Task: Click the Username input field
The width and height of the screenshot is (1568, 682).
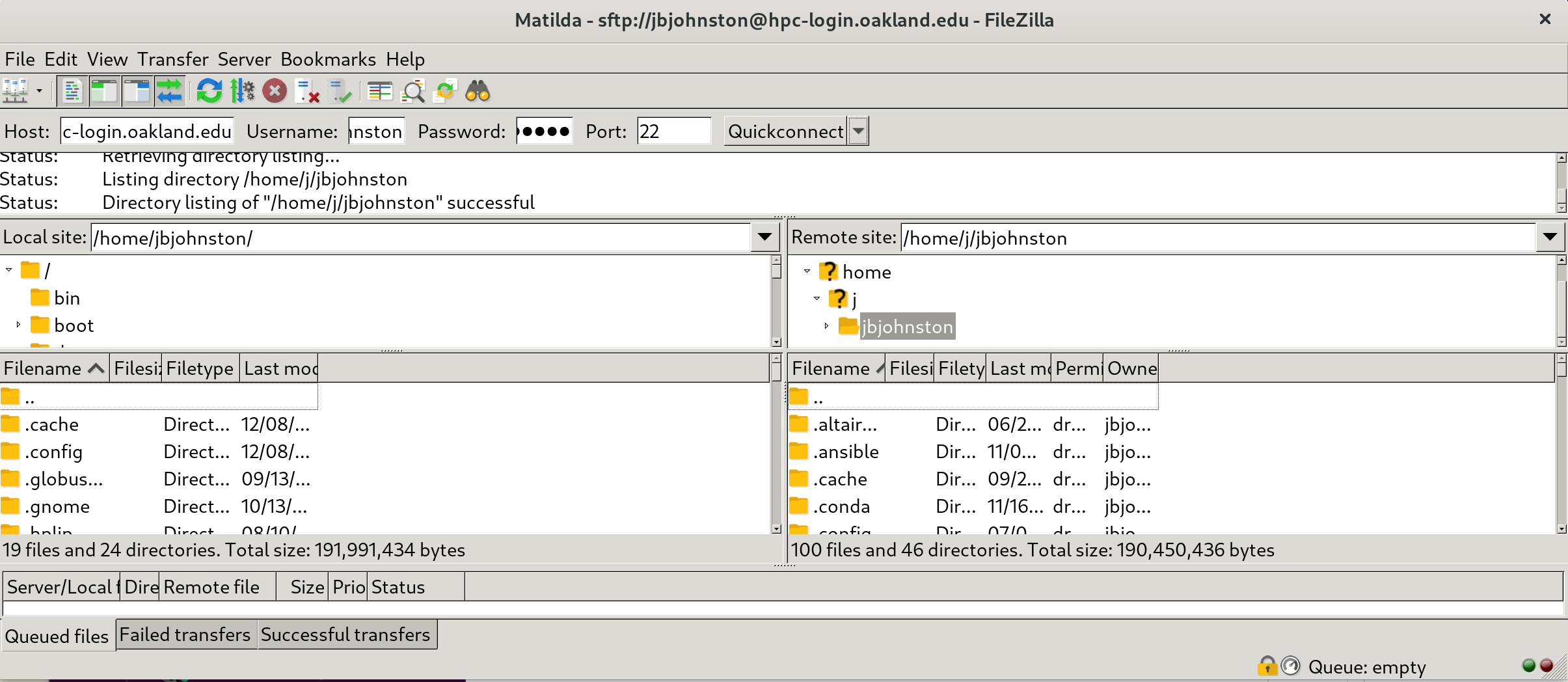Action: (377, 131)
